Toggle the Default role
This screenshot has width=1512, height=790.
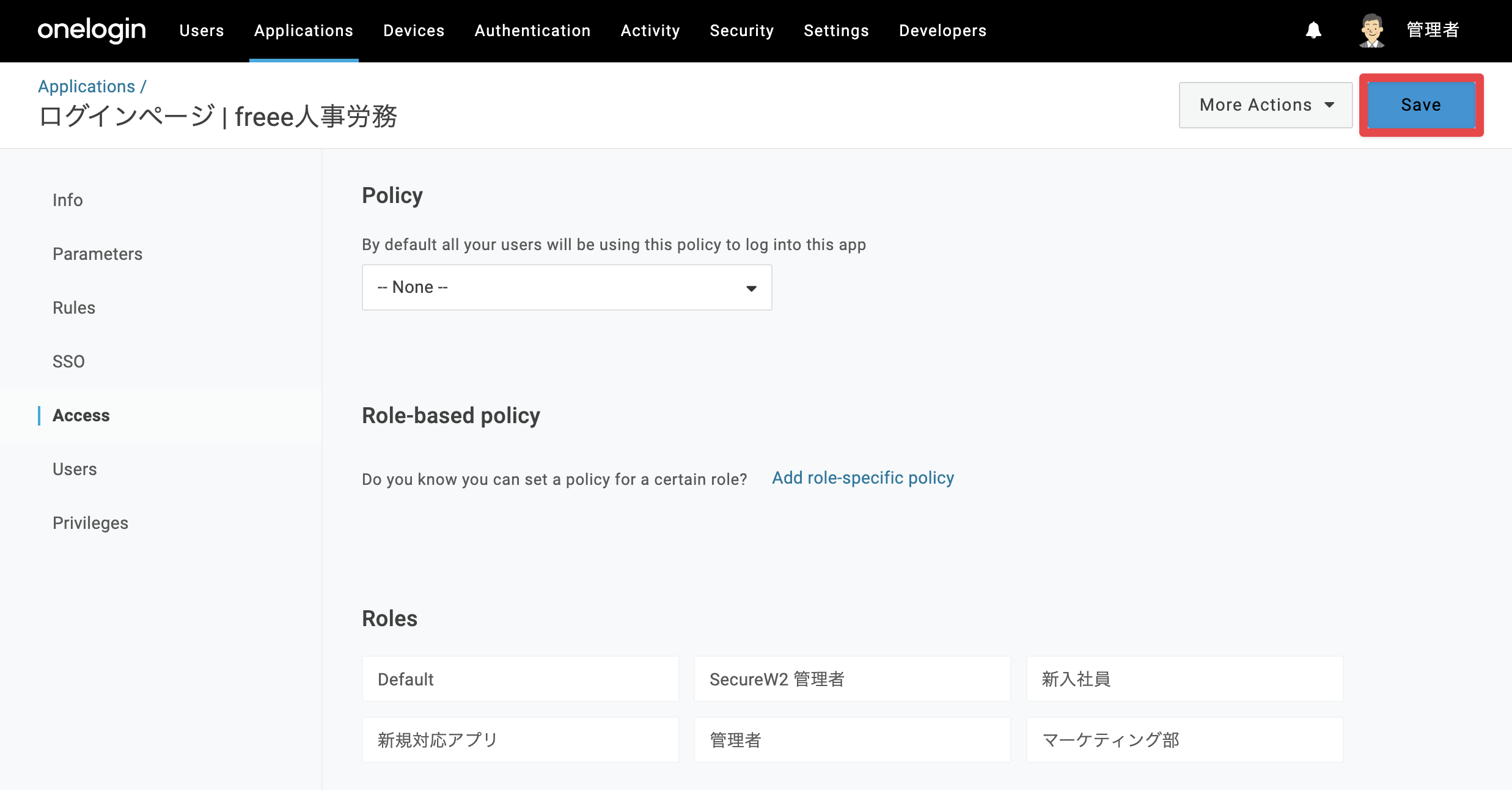520,679
